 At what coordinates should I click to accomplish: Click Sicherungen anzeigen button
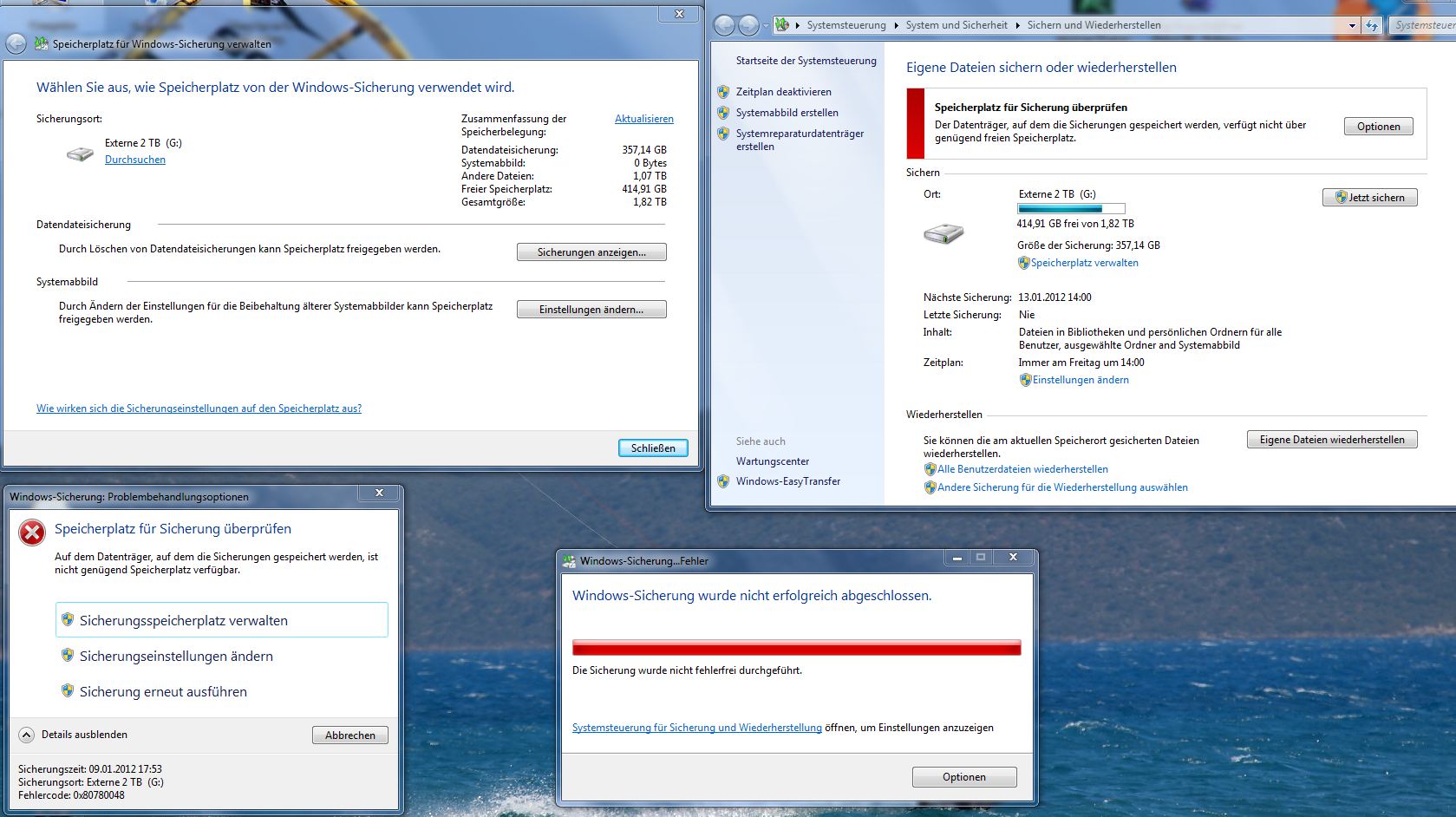click(591, 252)
